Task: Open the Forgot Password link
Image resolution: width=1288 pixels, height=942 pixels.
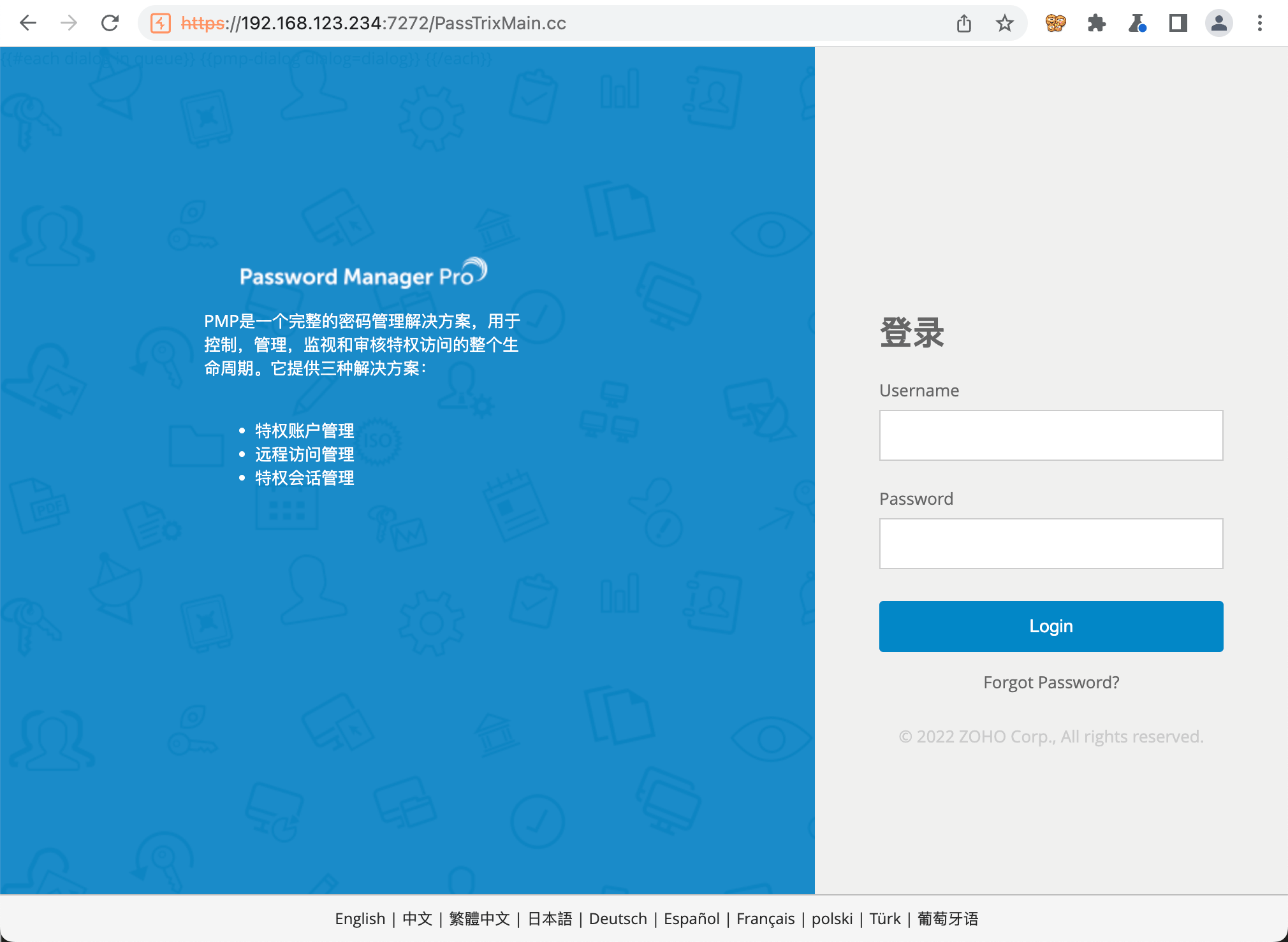Action: point(1051,683)
